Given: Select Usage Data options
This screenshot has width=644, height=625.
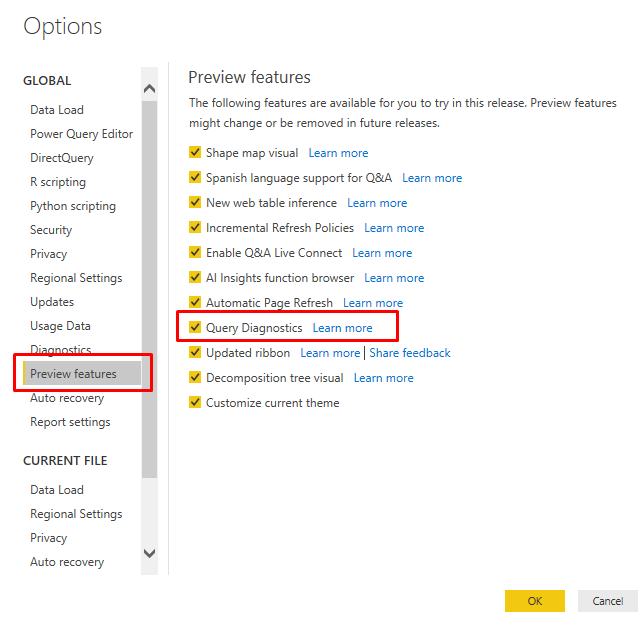Looking at the screenshot, I should [x=60, y=326].
